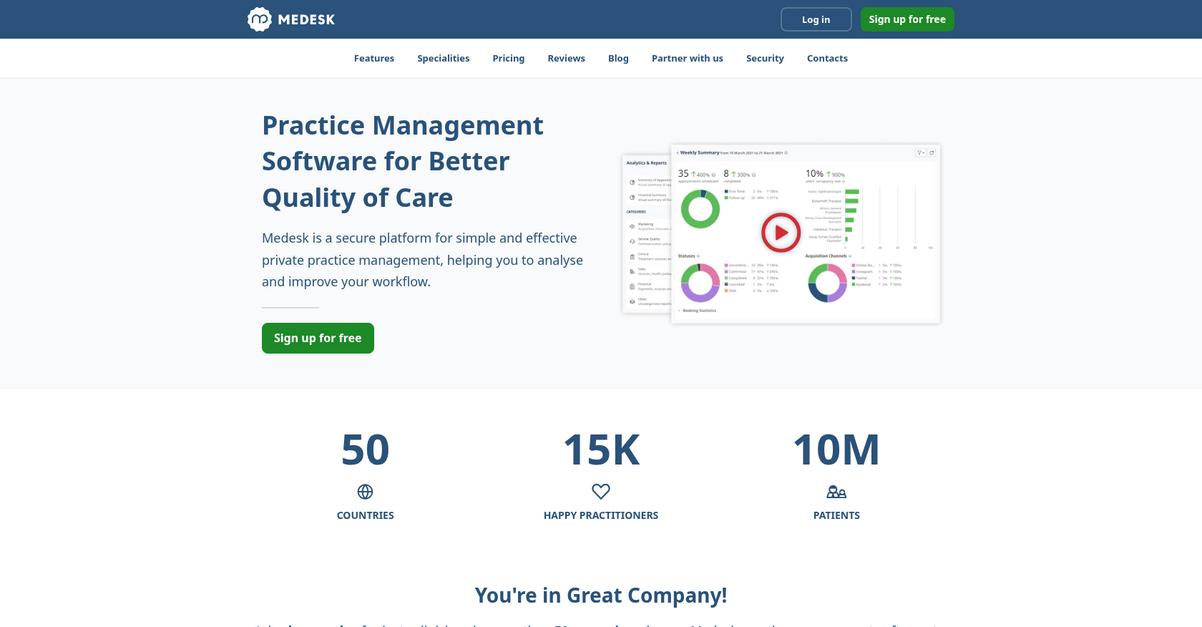Open the Reviews page
1202x627 pixels.
[x=566, y=58]
